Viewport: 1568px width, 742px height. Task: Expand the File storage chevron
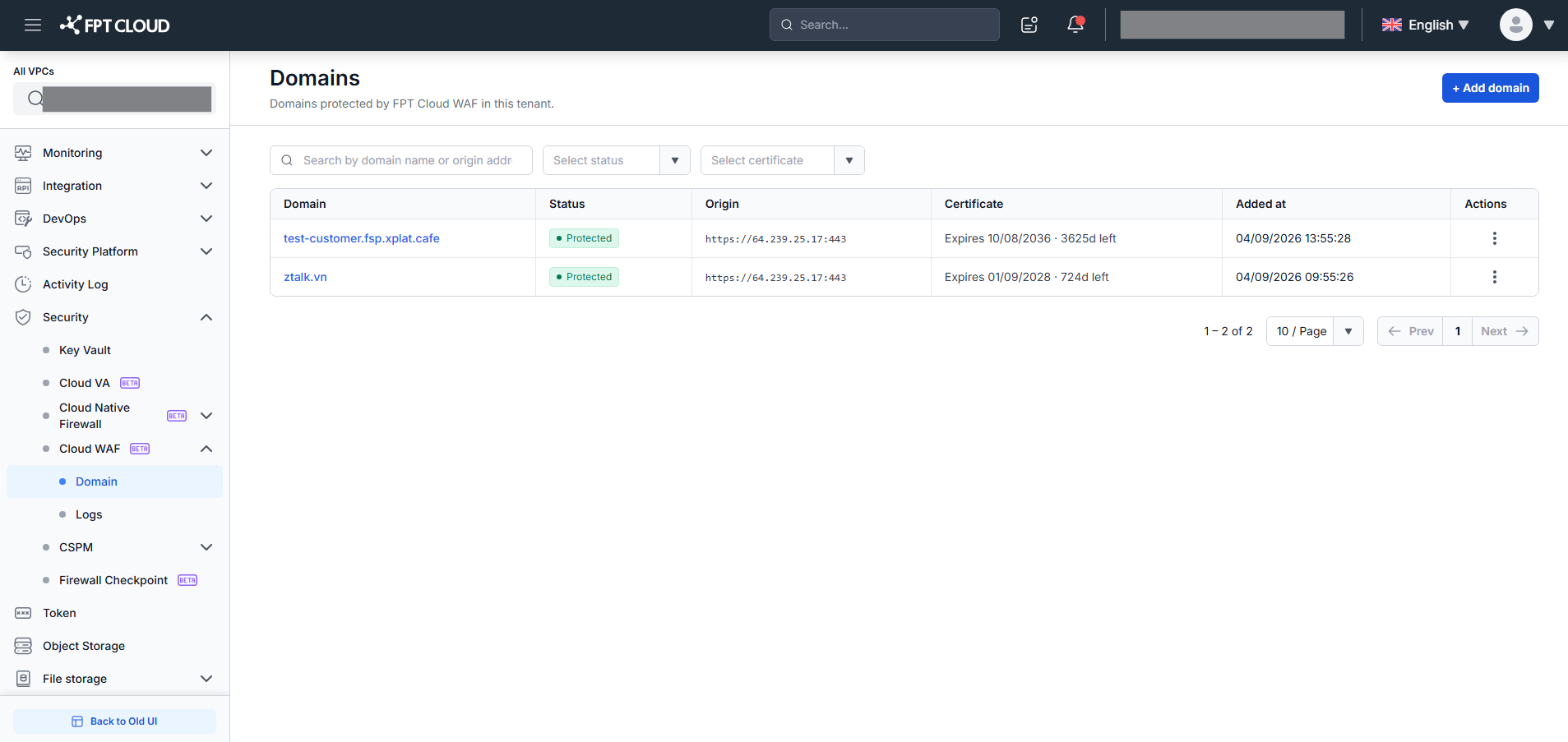206,679
